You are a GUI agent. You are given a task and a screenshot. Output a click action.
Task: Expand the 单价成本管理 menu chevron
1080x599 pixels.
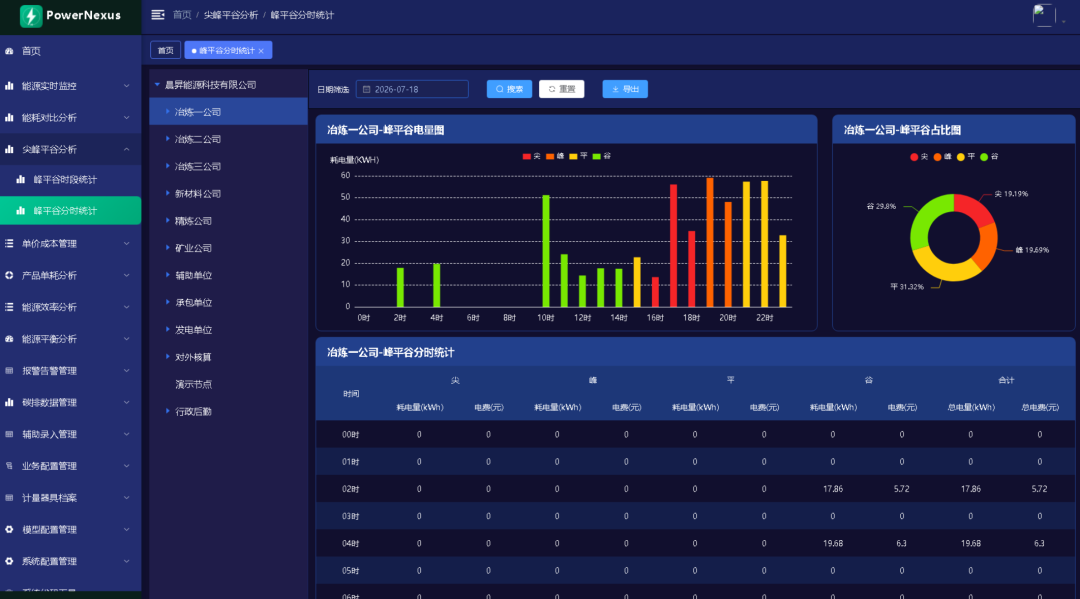coord(127,244)
